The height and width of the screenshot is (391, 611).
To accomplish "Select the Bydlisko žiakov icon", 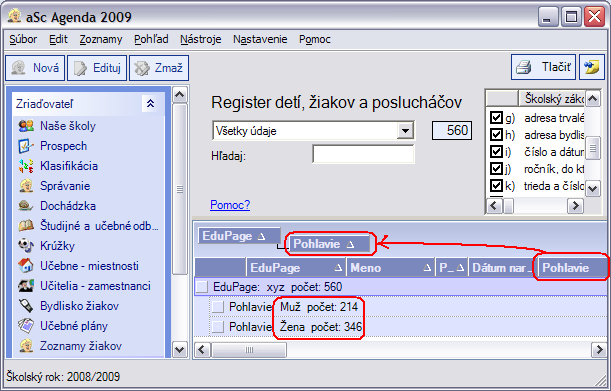I will [x=26, y=306].
